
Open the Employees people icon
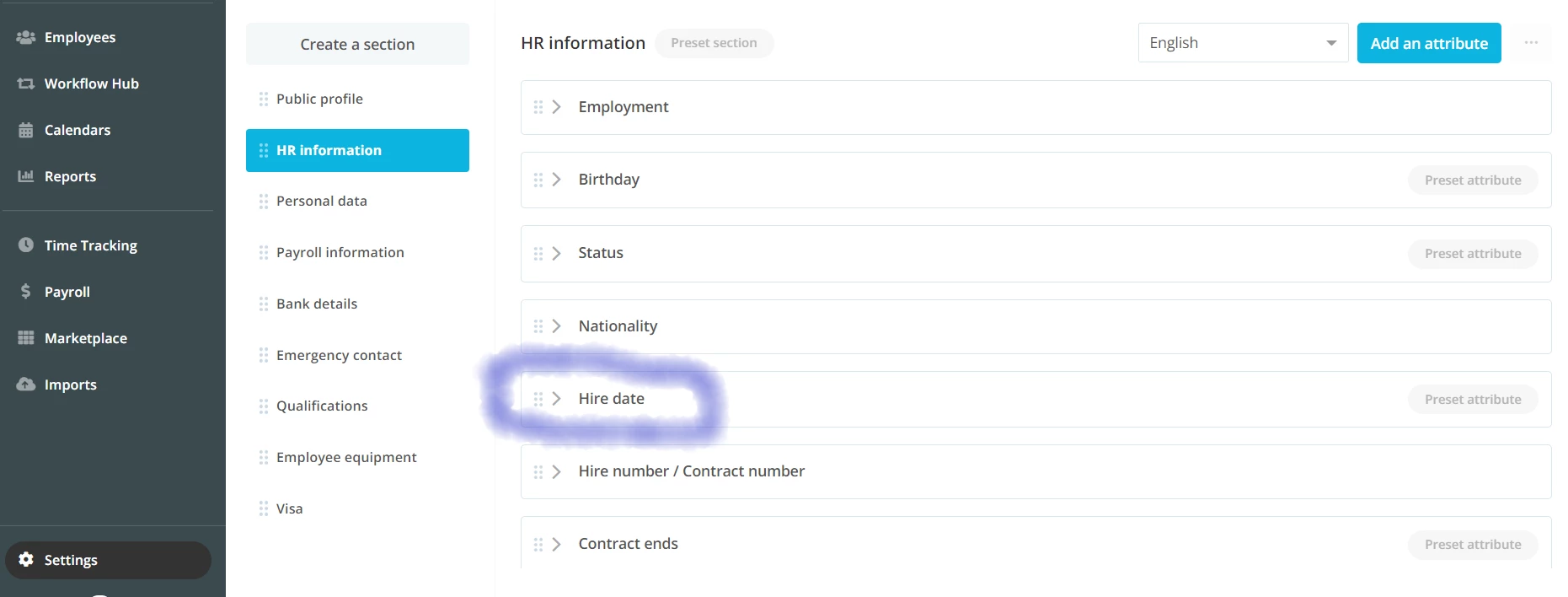[x=26, y=37]
